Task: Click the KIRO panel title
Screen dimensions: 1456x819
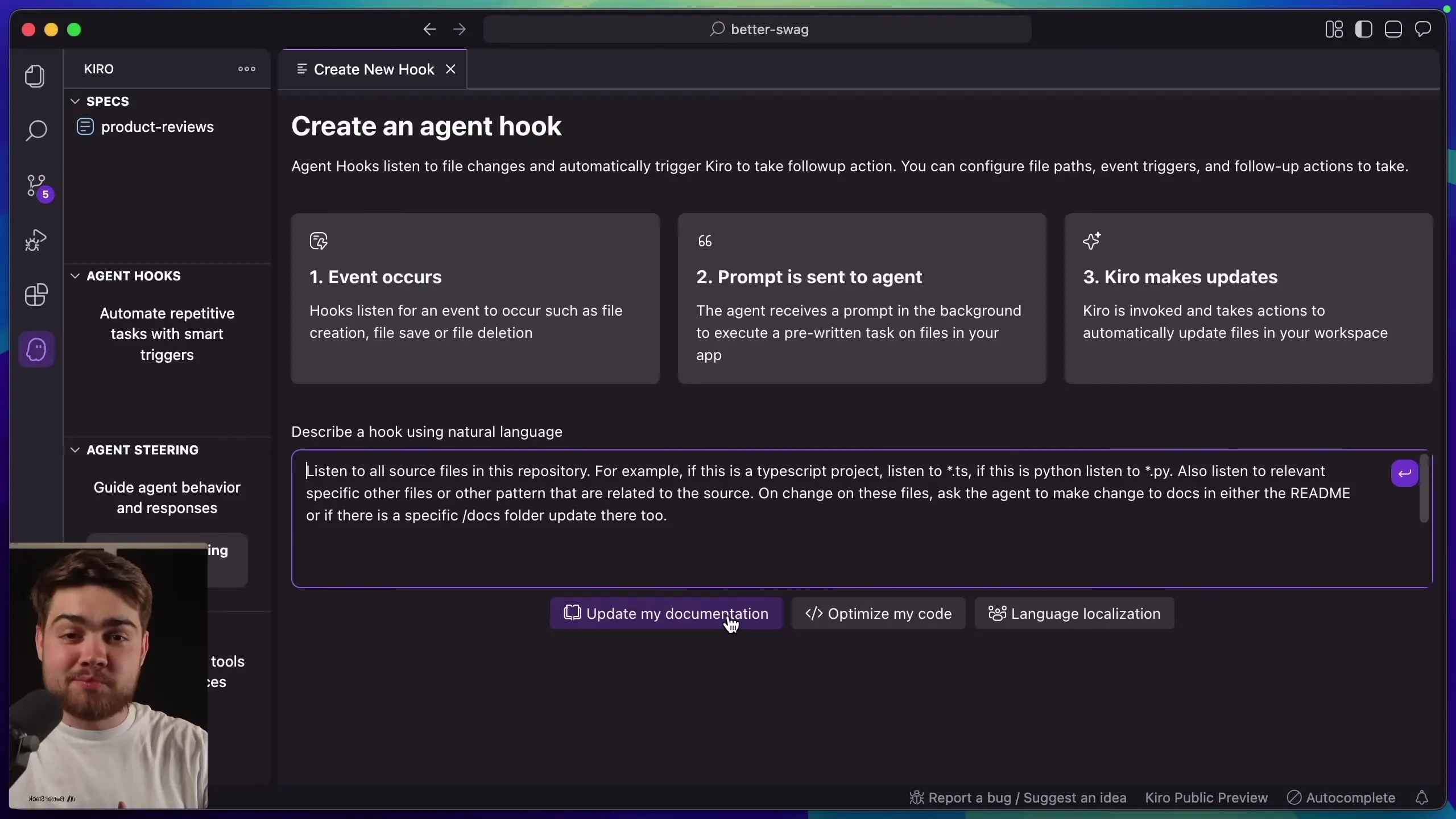Action: [99, 69]
